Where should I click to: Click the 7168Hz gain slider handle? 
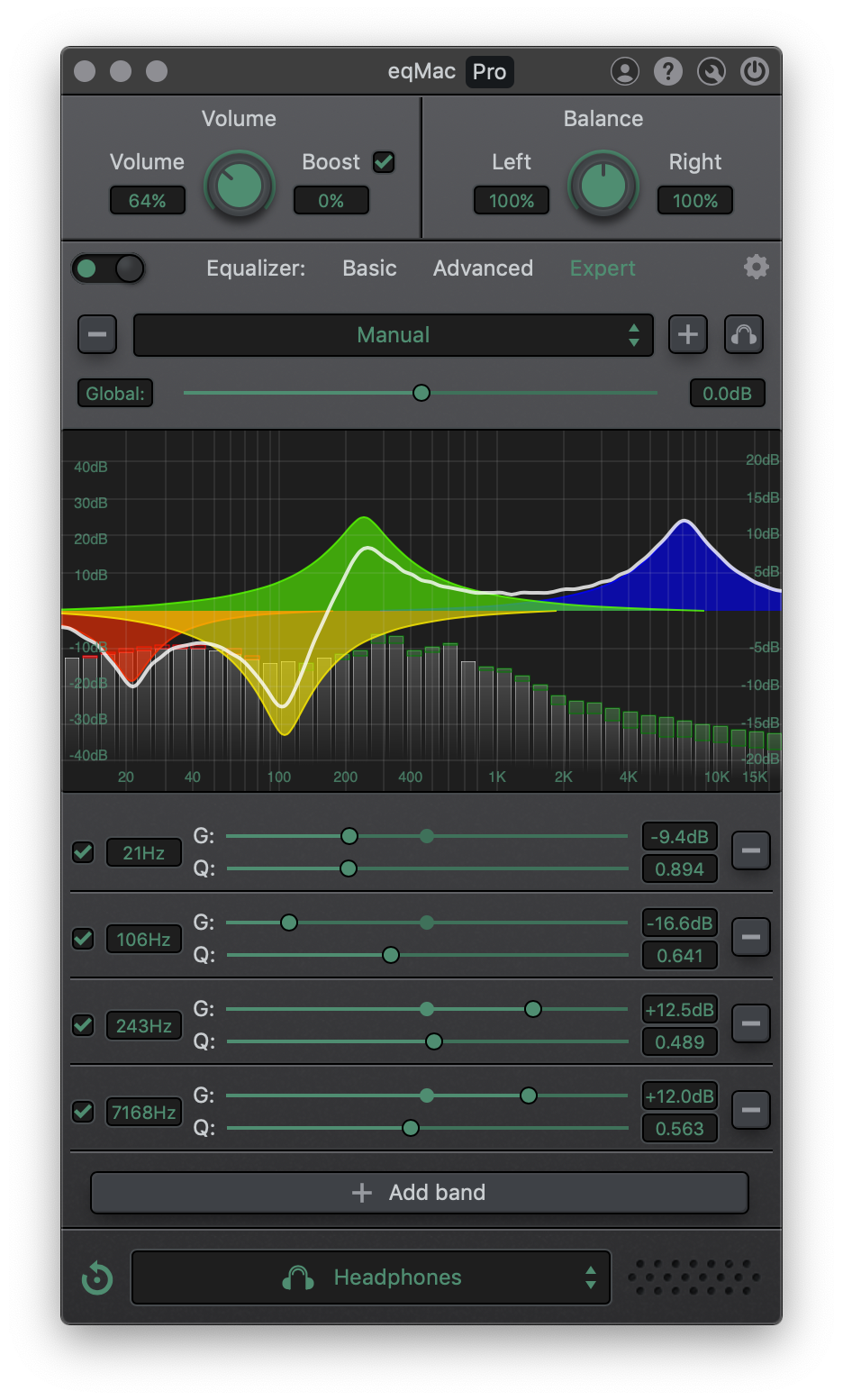pyautogui.click(x=529, y=1095)
